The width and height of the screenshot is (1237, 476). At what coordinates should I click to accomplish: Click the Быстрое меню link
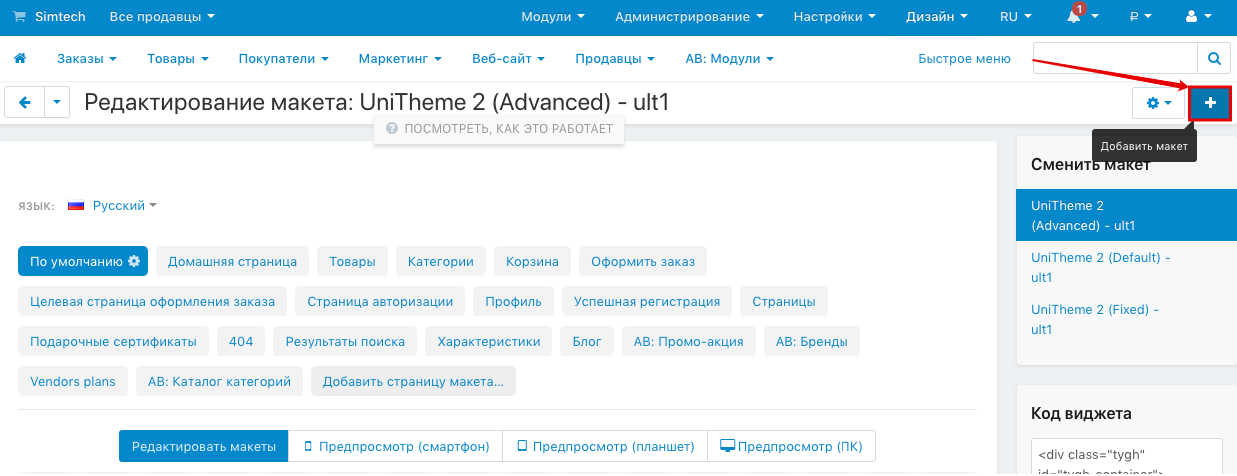[964, 59]
